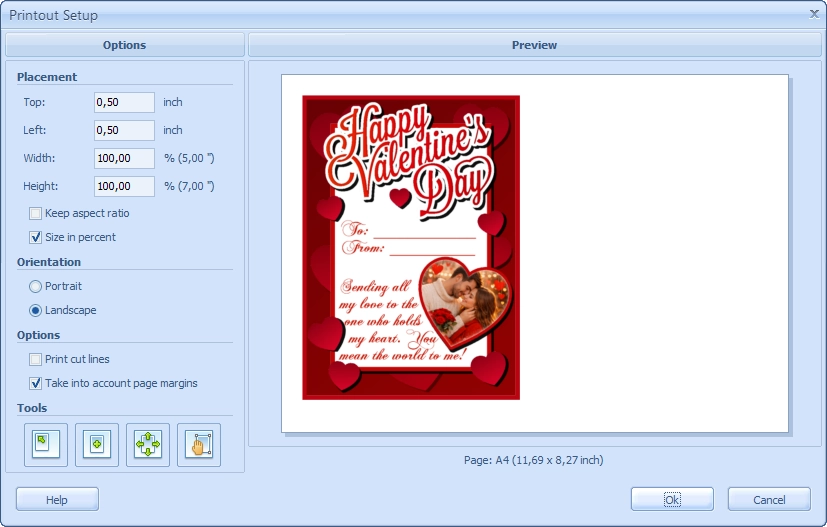Viewport: 827px width, 527px height.
Task: Toggle Take into account page margins
Action: (x=36, y=383)
